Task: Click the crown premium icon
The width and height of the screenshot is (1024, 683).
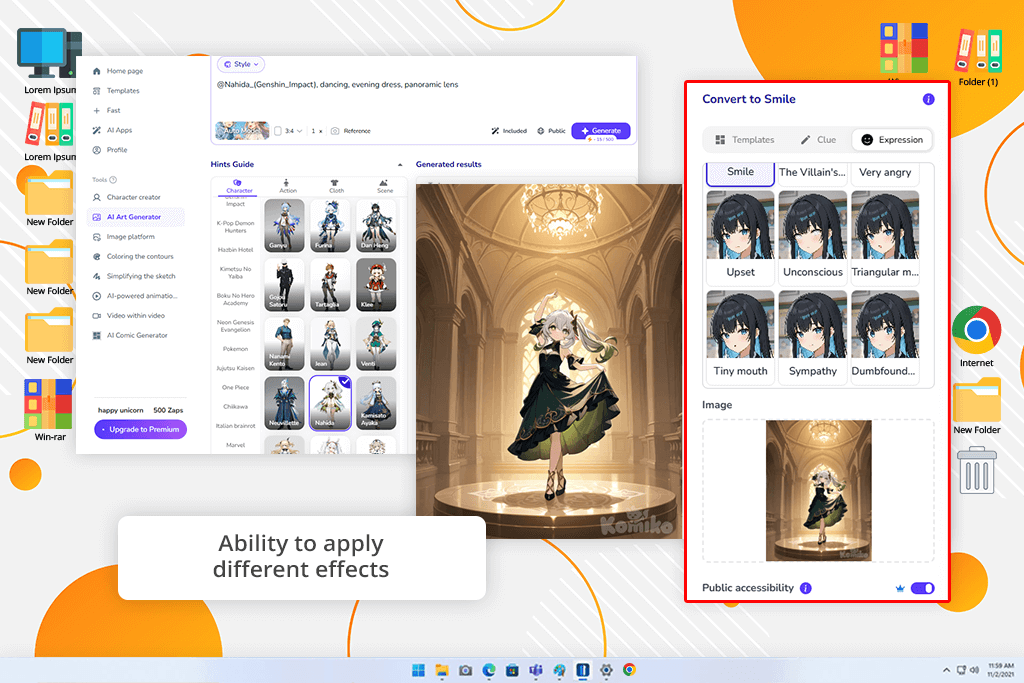Action: tap(900, 588)
